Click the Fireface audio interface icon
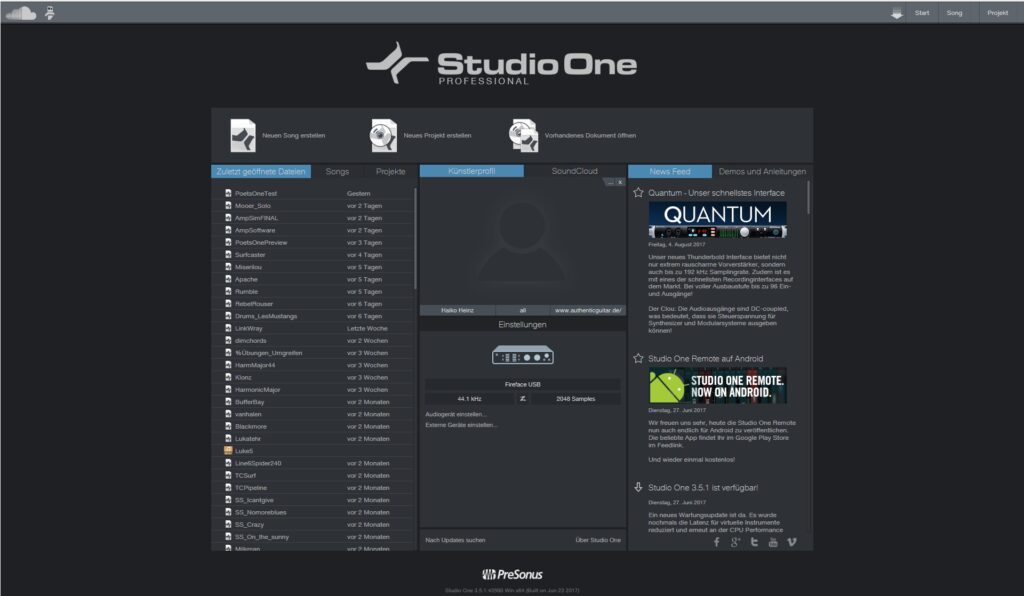The height and width of the screenshot is (596, 1024). click(x=522, y=355)
